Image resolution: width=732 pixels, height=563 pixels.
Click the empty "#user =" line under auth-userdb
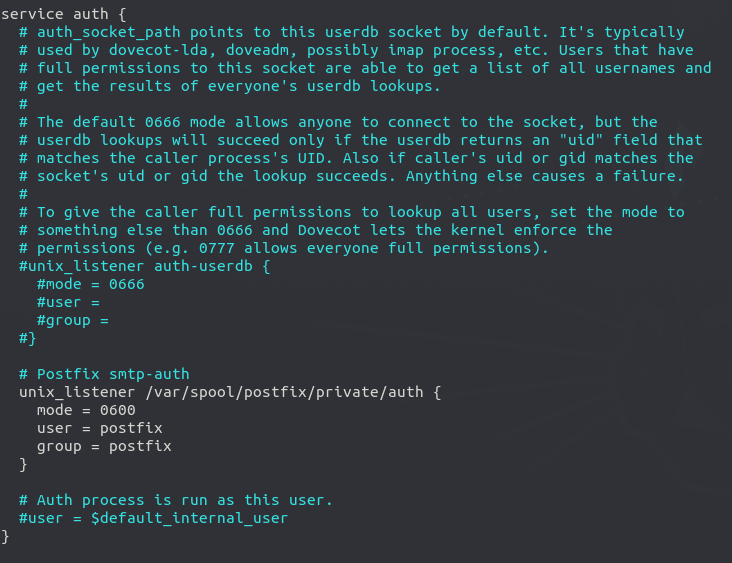(x=68, y=303)
